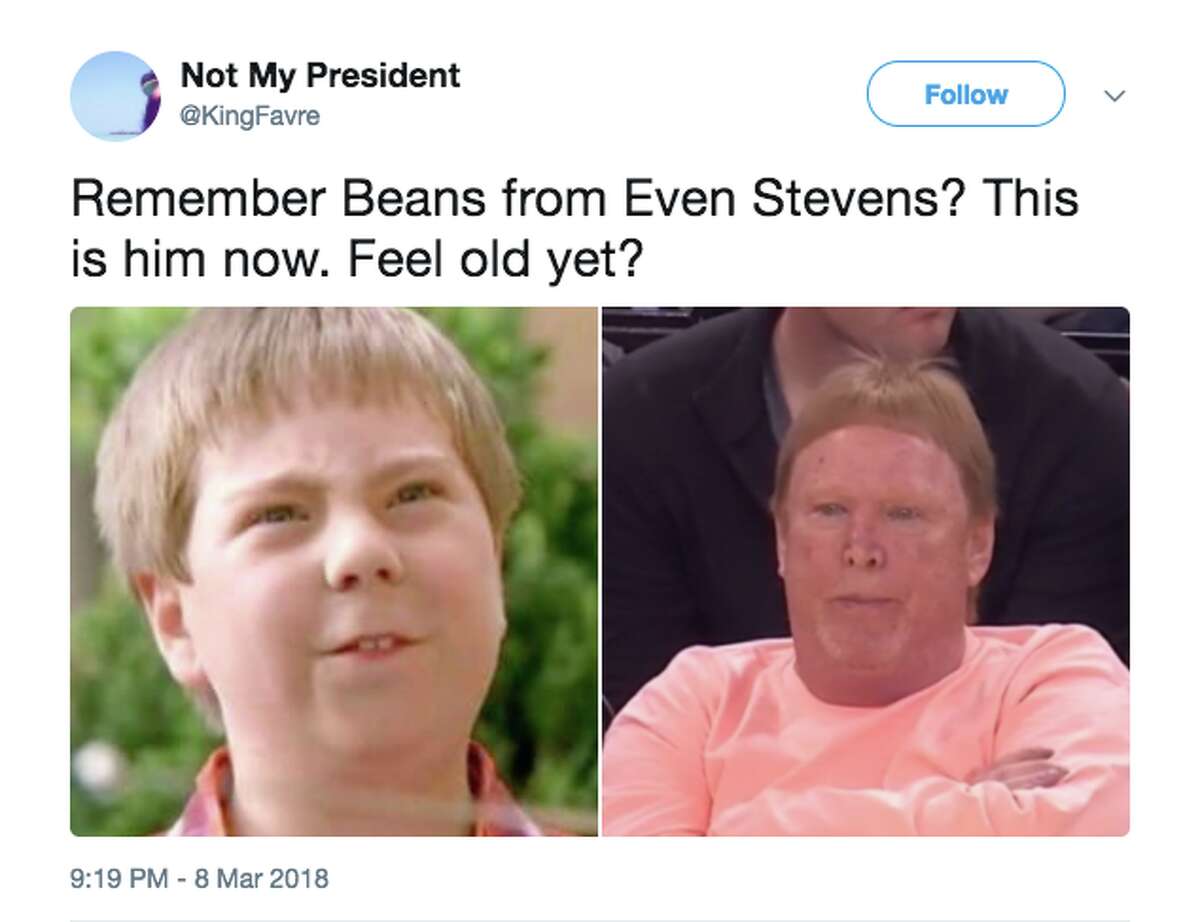Click the Follow button

click(965, 94)
